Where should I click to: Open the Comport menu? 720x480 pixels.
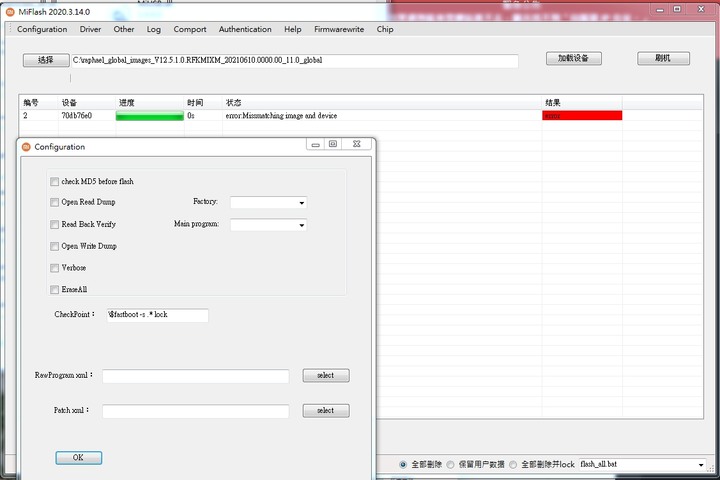[x=190, y=29]
